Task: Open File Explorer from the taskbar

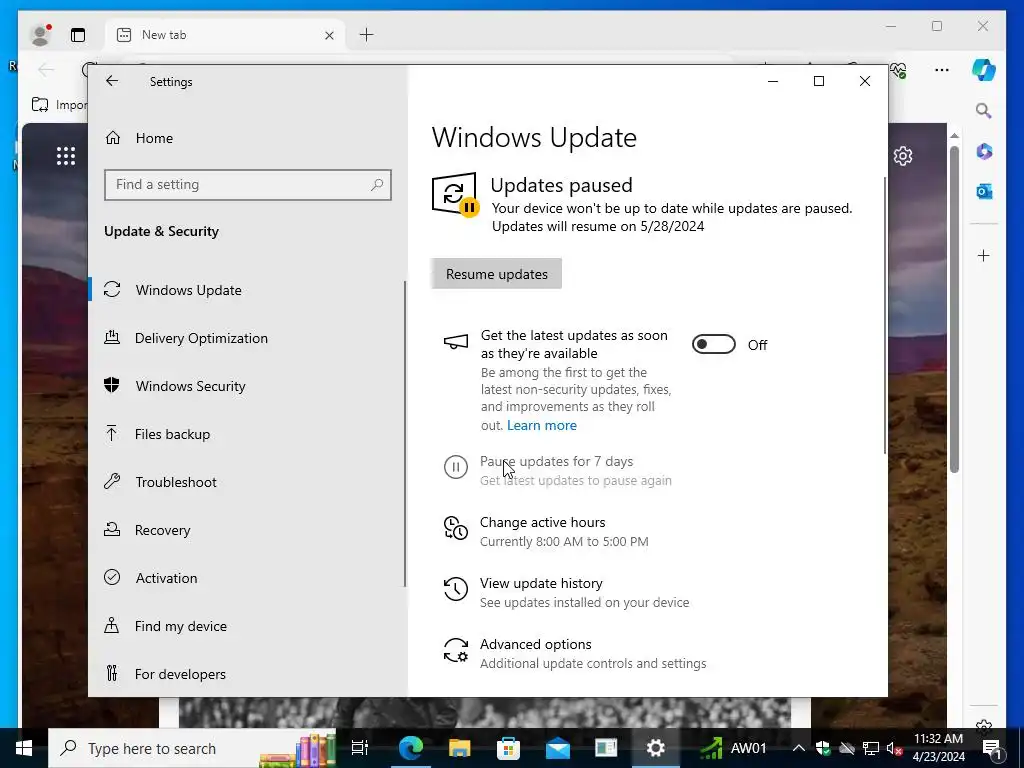Action: tap(459, 748)
